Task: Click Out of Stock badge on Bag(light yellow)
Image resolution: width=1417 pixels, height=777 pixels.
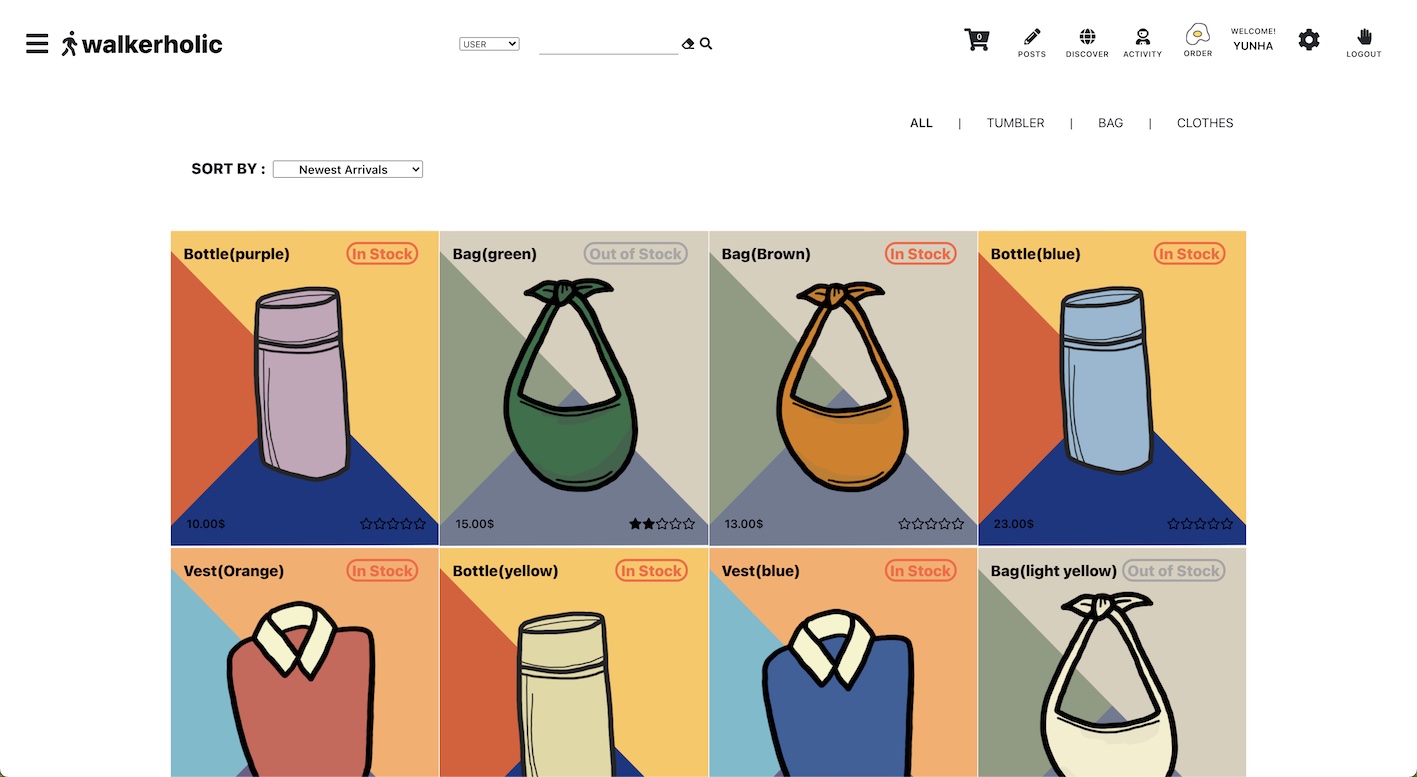Action: coord(1174,571)
